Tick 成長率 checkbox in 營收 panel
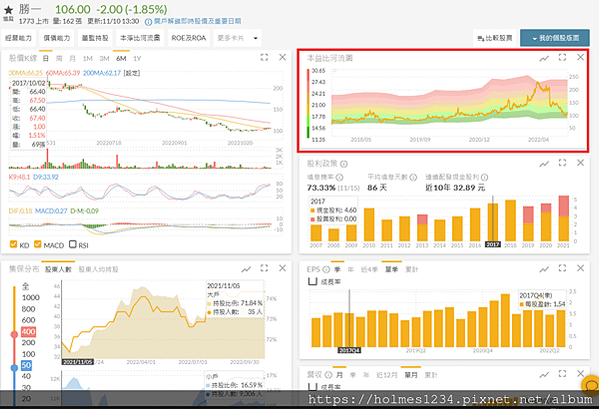The height and width of the screenshot is (409, 599). click(312, 387)
